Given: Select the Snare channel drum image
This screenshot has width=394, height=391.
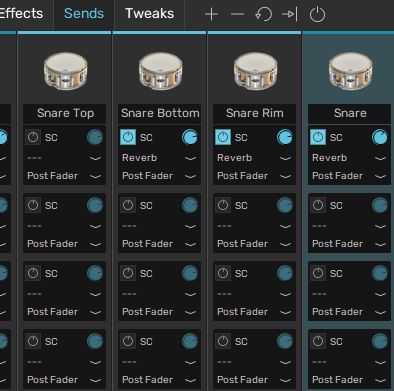Looking at the screenshot, I should click(350, 71).
